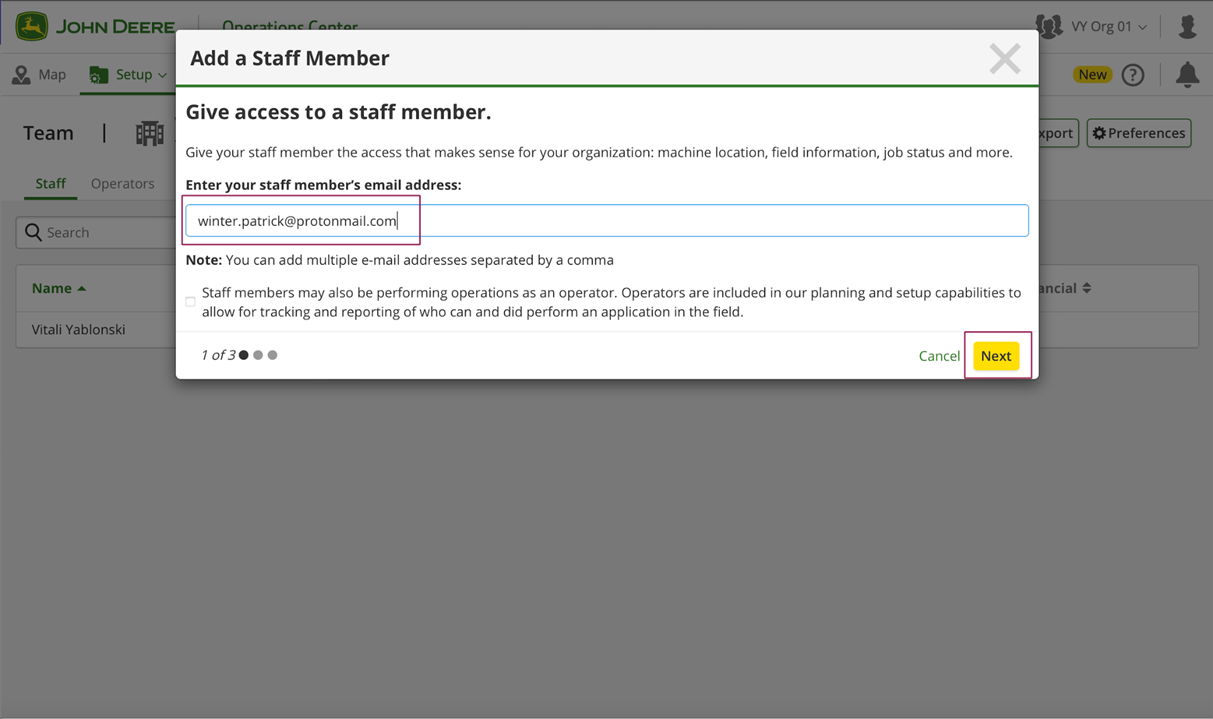The width and height of the screenshot is (1213, 719).
Task: Select the Staff tab
Action: 50,184
